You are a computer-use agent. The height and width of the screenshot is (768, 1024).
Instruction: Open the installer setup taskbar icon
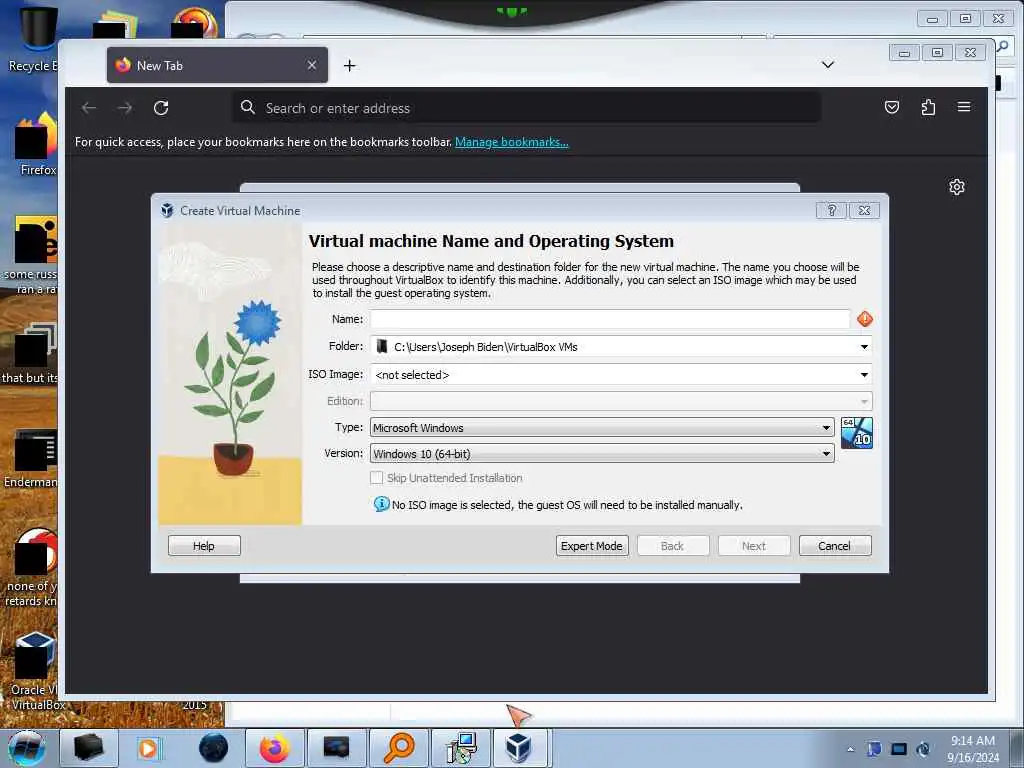click(461, 748)
